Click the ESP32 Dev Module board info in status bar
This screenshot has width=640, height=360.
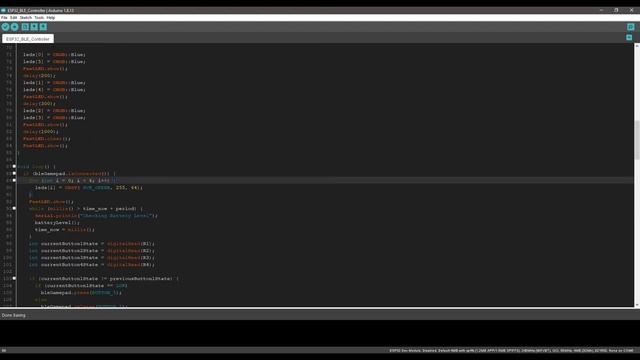511,351
